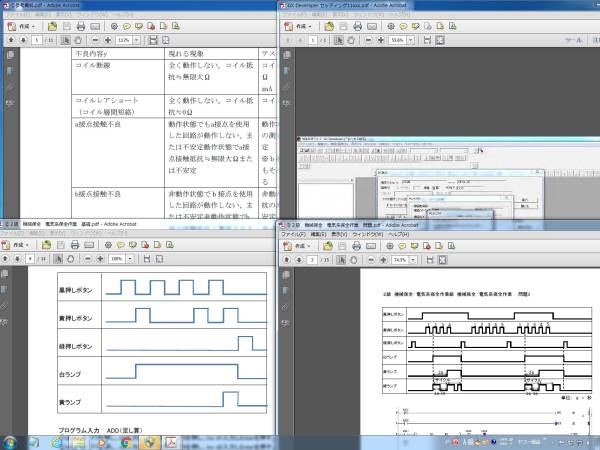Click the ツール link in the GX Developer PDF window
Image resolution: width=600 pixels, height=450 pixels.
pyautogui.click(x=574, y=41)
